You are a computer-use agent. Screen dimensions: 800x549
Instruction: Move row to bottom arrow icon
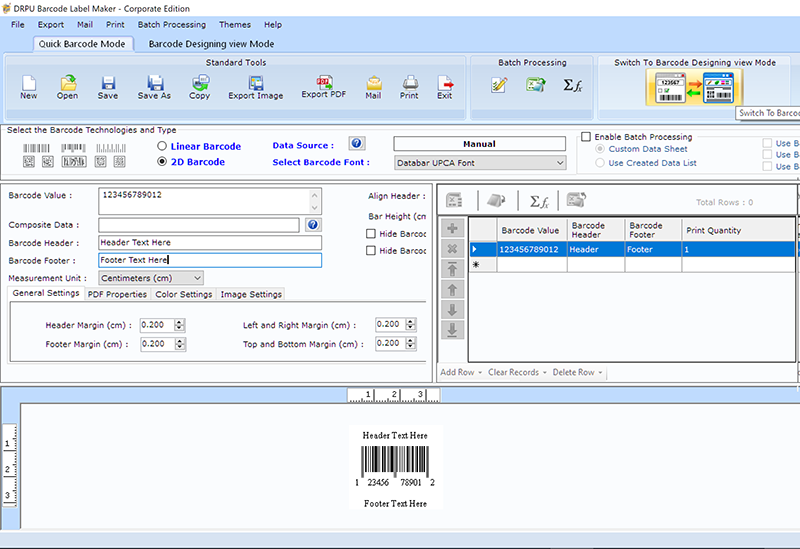pyautogui.click(x=452, y=330)
